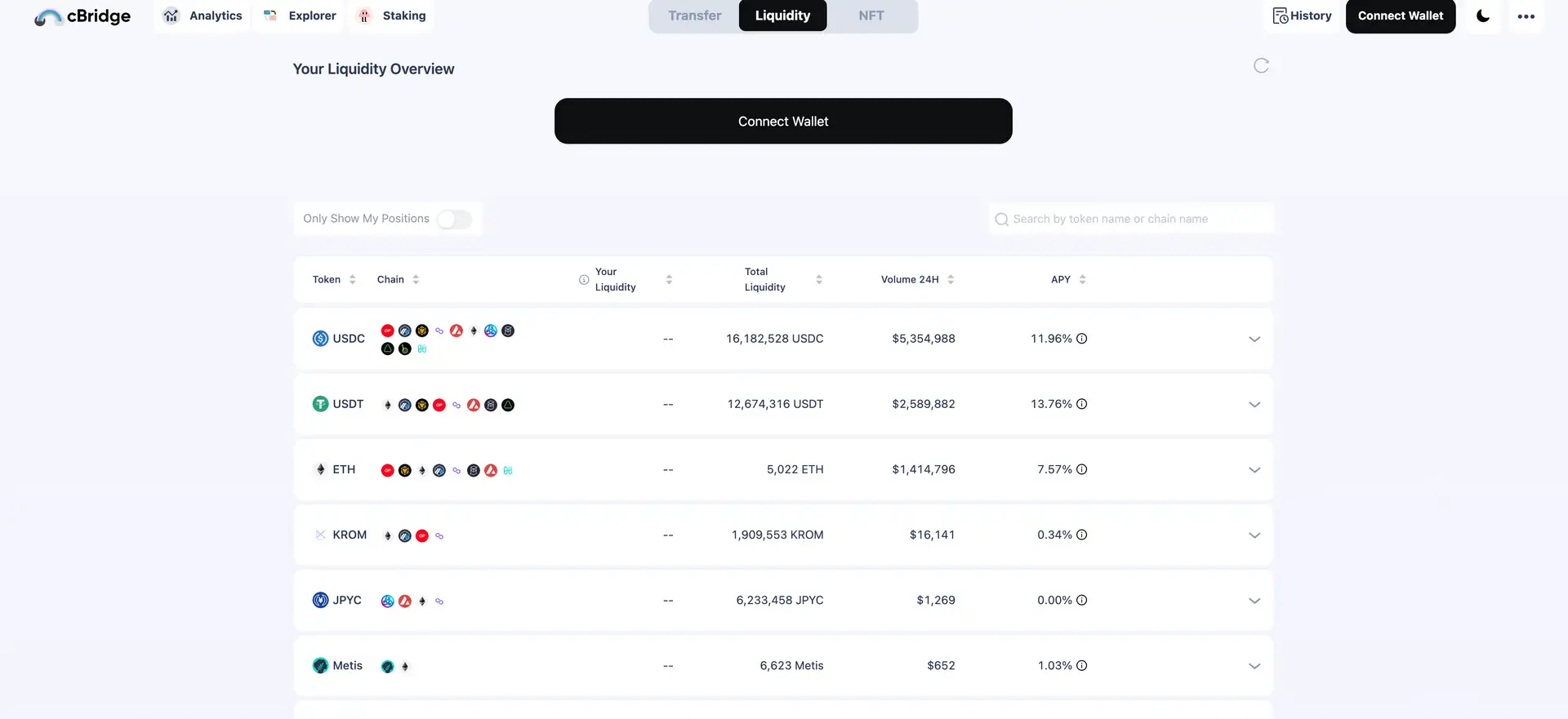Enable Only Show My Positions switch

tap(454, 220)
